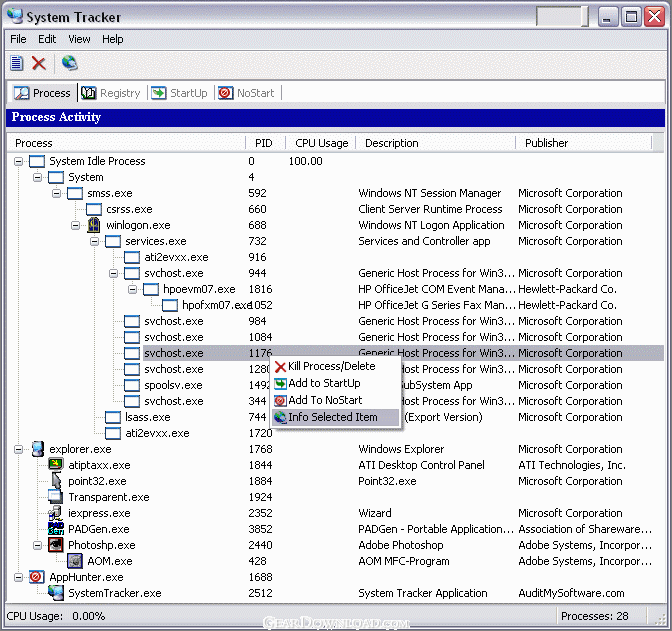Viewport: 672px width, 631px height.
Task: Choose Kill Process/Delete from context menu
Action: [x=335, y=366]
